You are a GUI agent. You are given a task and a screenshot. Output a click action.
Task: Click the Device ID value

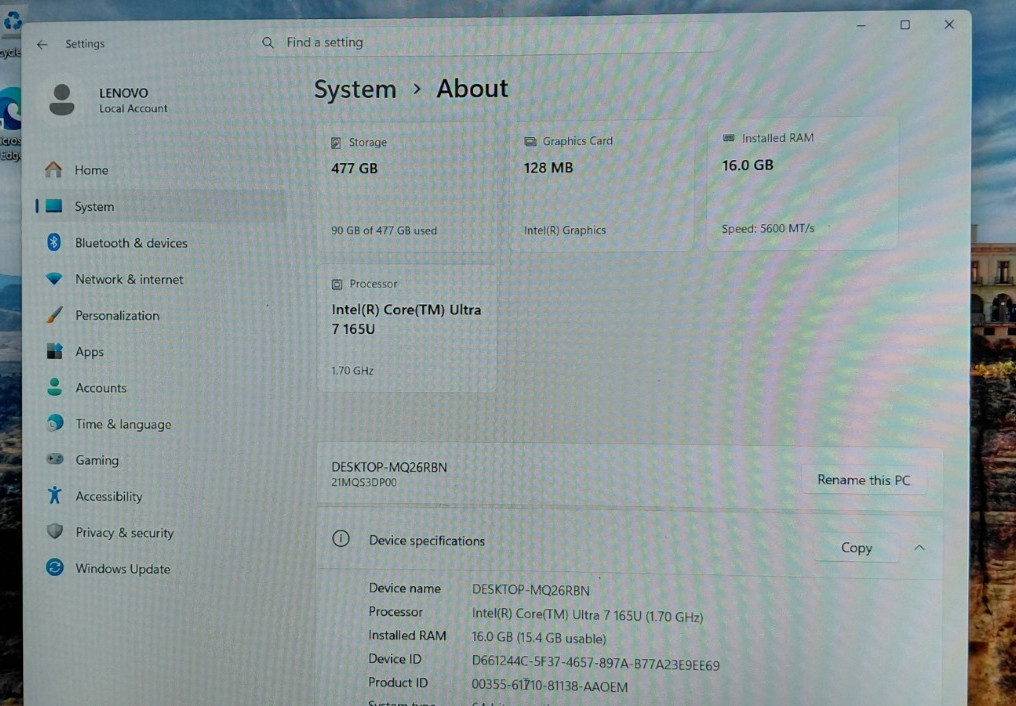pos(595,664)
